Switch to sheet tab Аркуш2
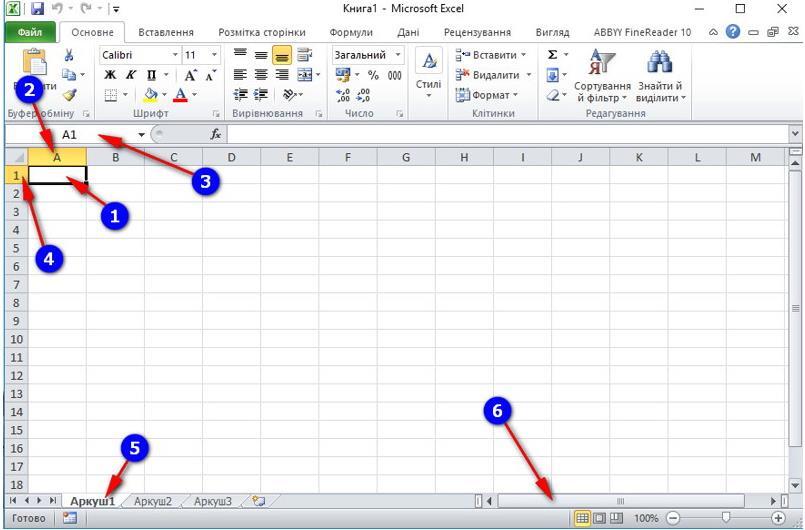 click(152, 501)
